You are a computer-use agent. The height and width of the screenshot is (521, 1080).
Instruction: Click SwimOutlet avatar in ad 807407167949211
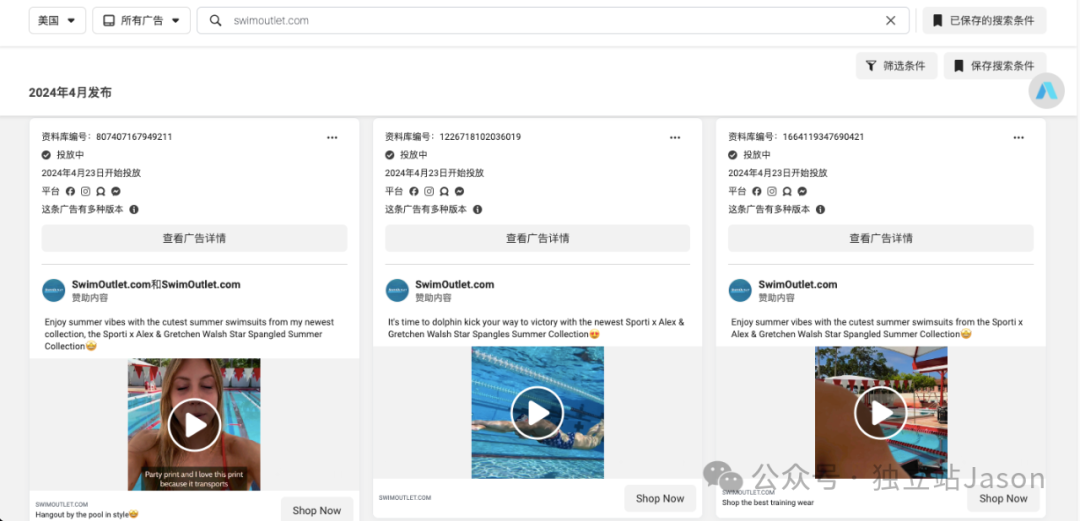tap(54, 290)
